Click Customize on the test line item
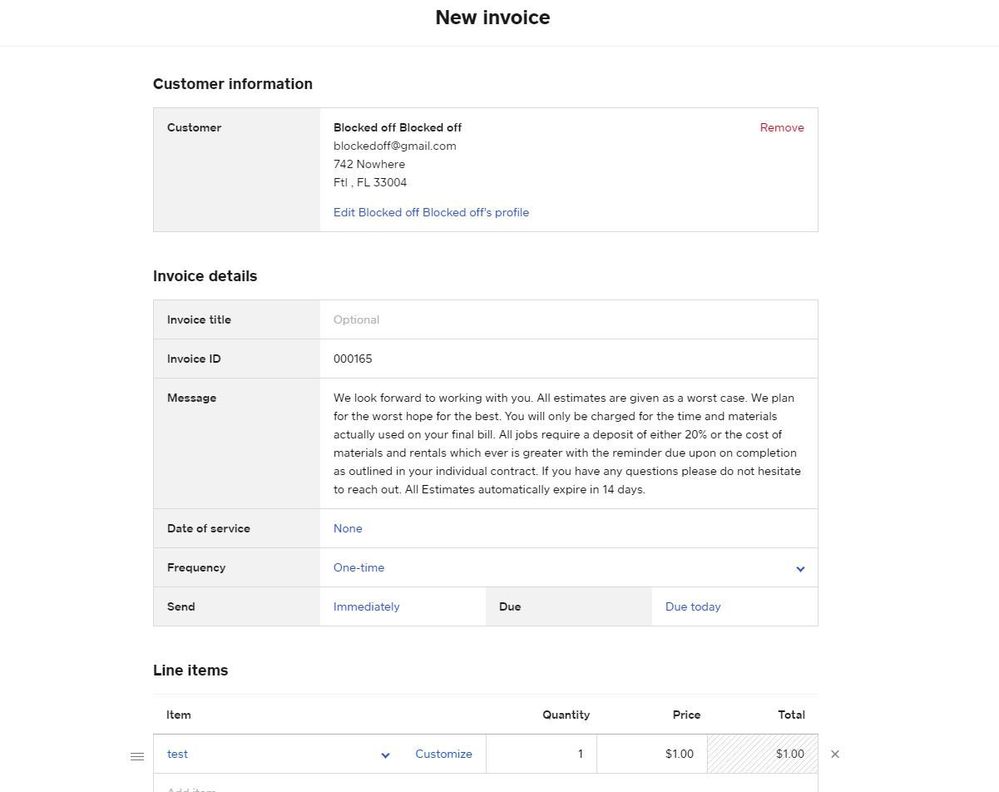Screen dimensions: 999x792 coord(443,754)
